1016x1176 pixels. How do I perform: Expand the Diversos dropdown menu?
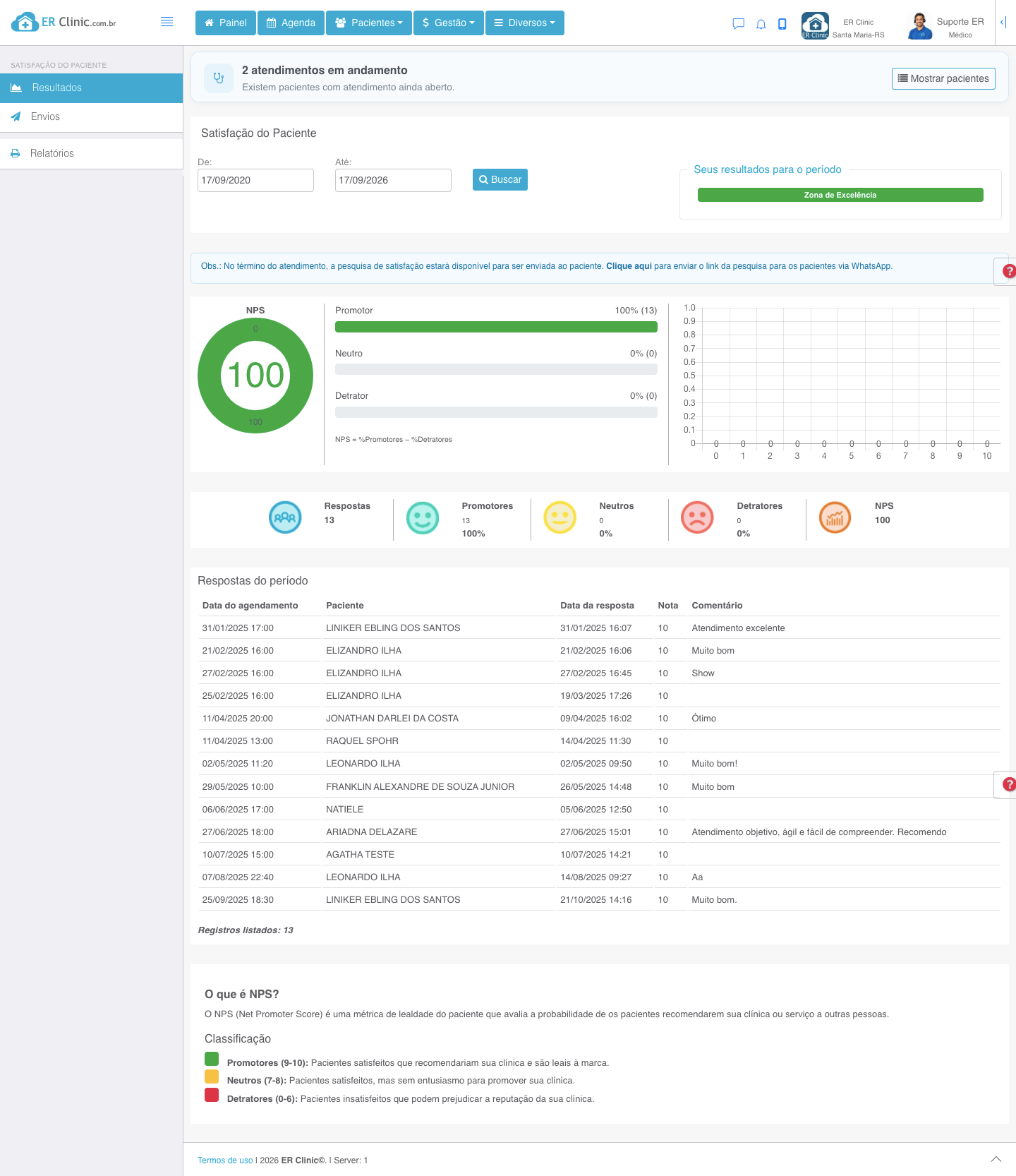(525, 23)
